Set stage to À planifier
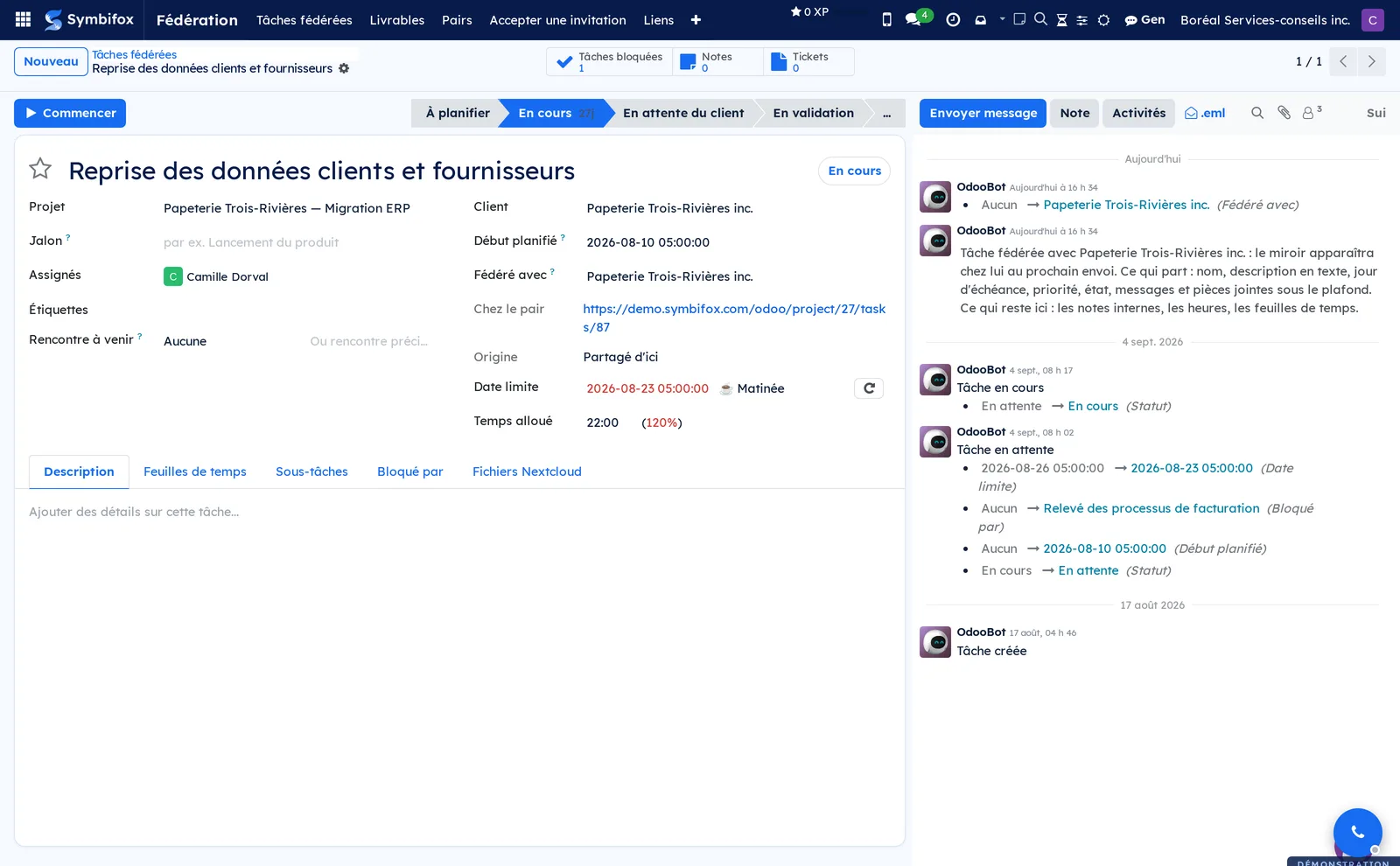The width and height of the screenshot is (1400, 866). pos(457,113)
